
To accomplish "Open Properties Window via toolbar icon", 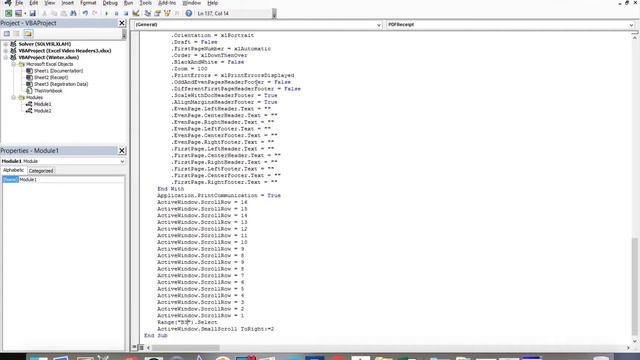I will pyautogui.click(x=158, y=13).
